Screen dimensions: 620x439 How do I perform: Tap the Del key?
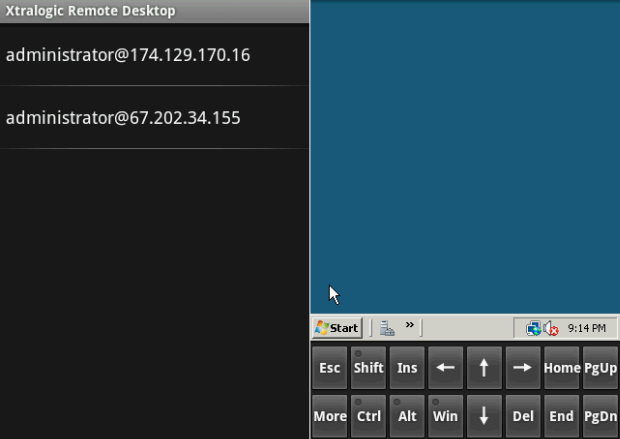523,416
